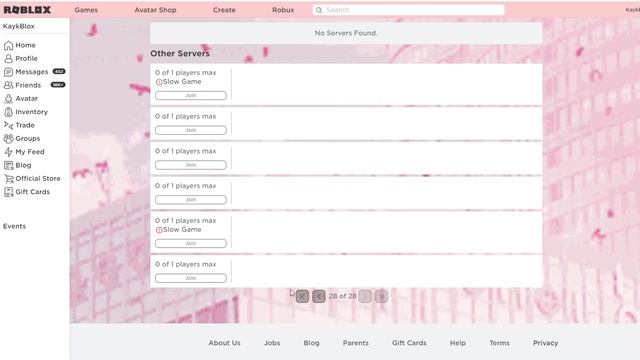Viewport: 640px width, 360px height.
Task: Click the KaykBlox username in sidebar
Action: click(x=19, y=26)
